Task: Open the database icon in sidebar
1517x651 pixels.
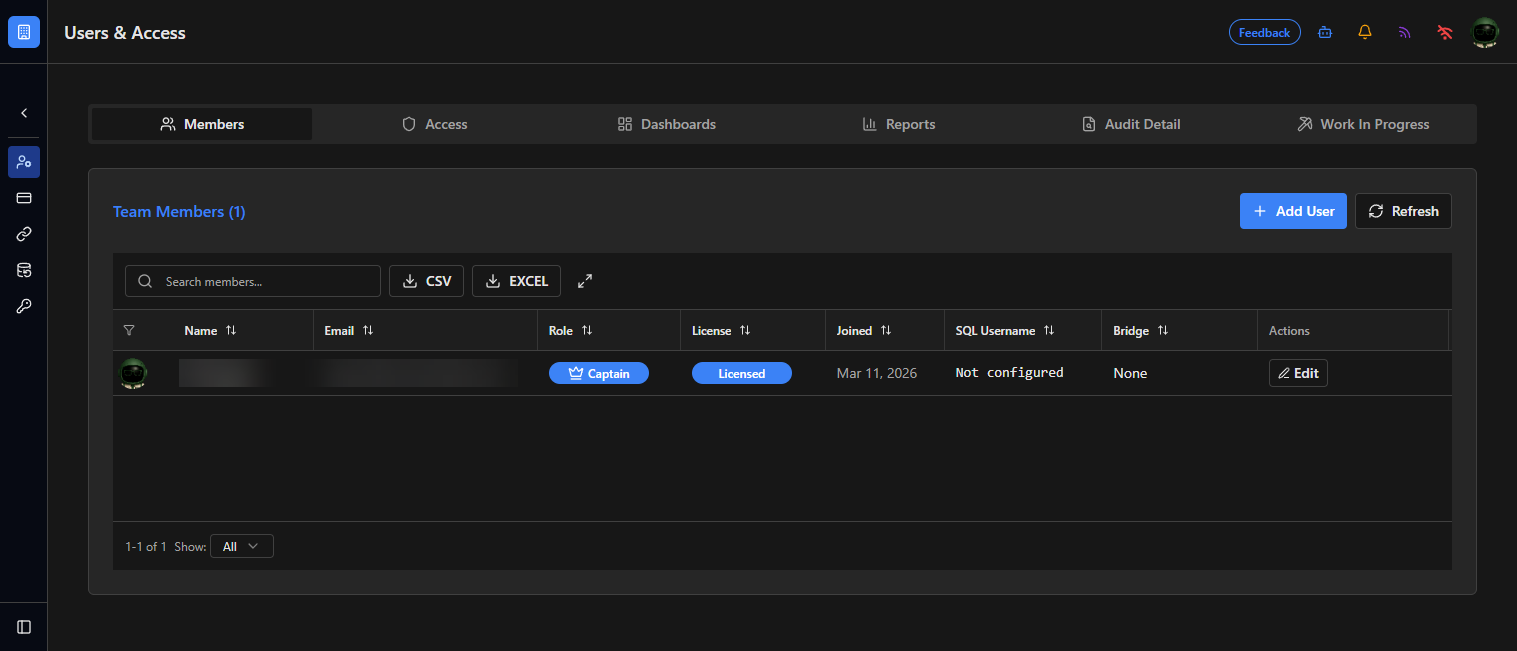Action: click(24, 270)
